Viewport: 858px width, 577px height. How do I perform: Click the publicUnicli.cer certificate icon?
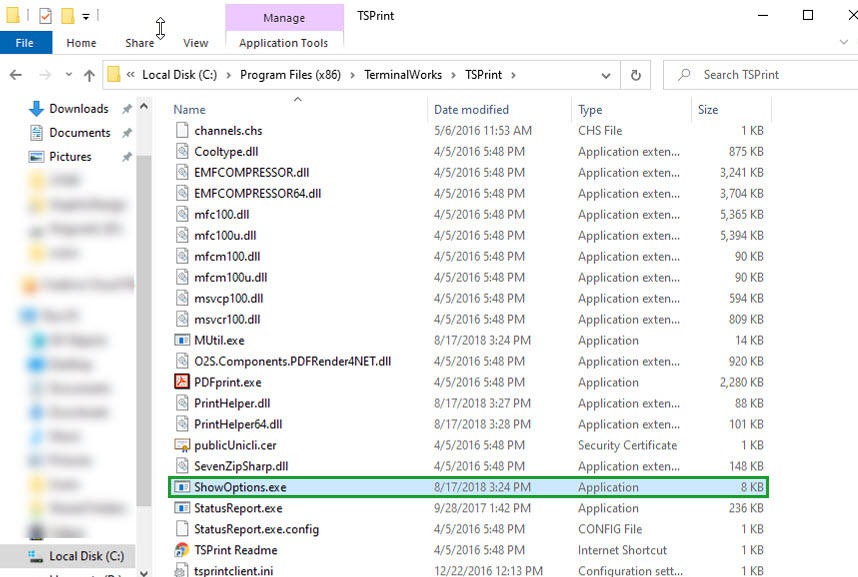pos(182,445)
